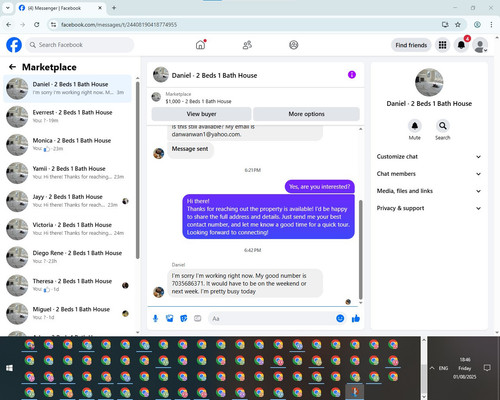Open Diego Rene conversation
Image resolution: width=500 pixels, height=400 pixels.
[x=67, y=257]
